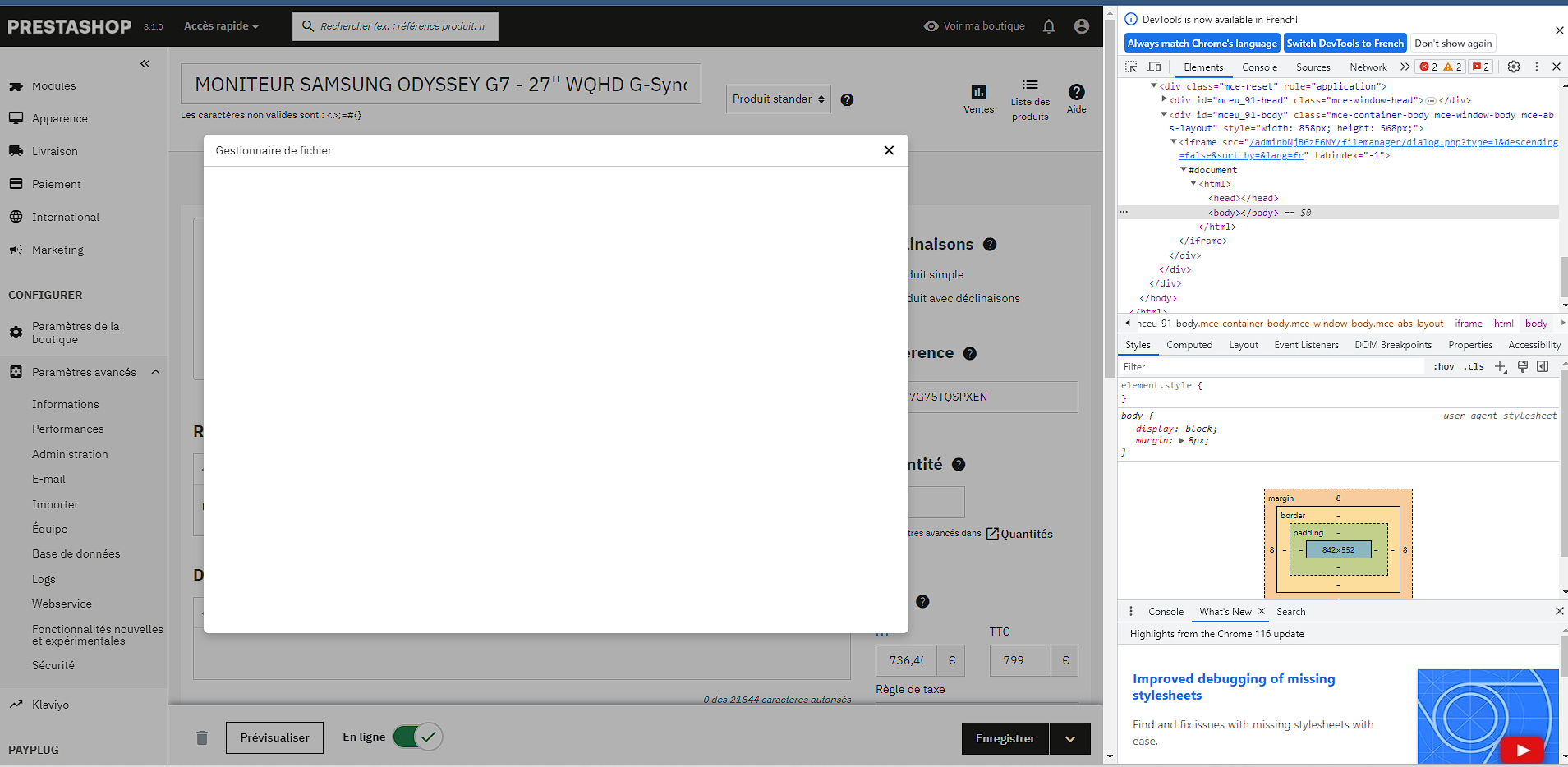The image size is (1568, 767).
Task: Click the help icon next to Référence
Action: coord(969,353)
